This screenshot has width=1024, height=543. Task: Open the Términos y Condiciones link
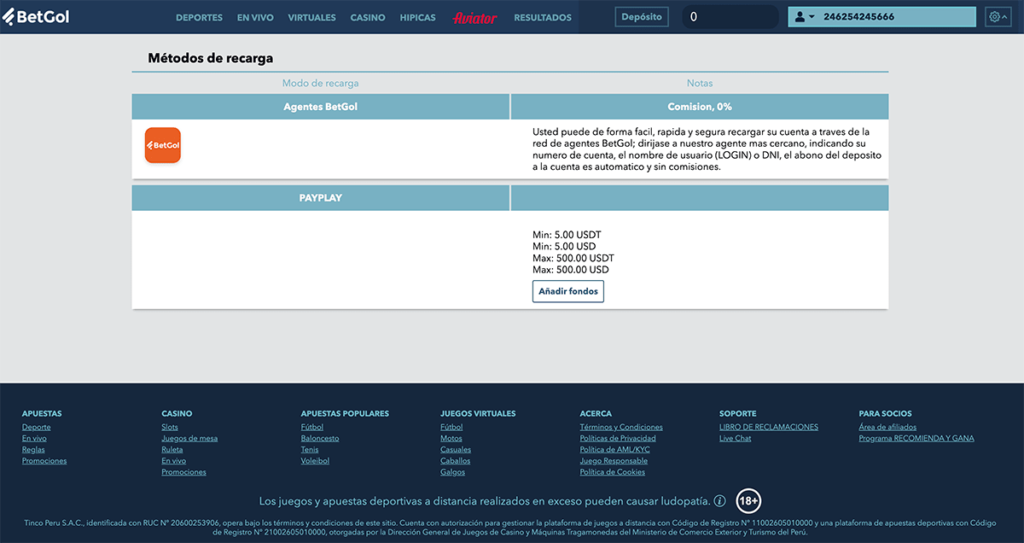pyautogui.click(x=621, y=427)
